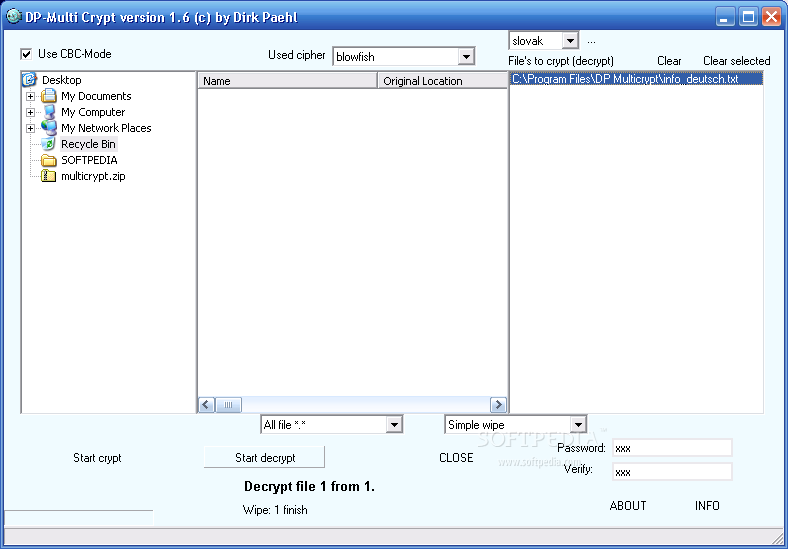Select the Desktop tree item label

click(x=61, y=80)
